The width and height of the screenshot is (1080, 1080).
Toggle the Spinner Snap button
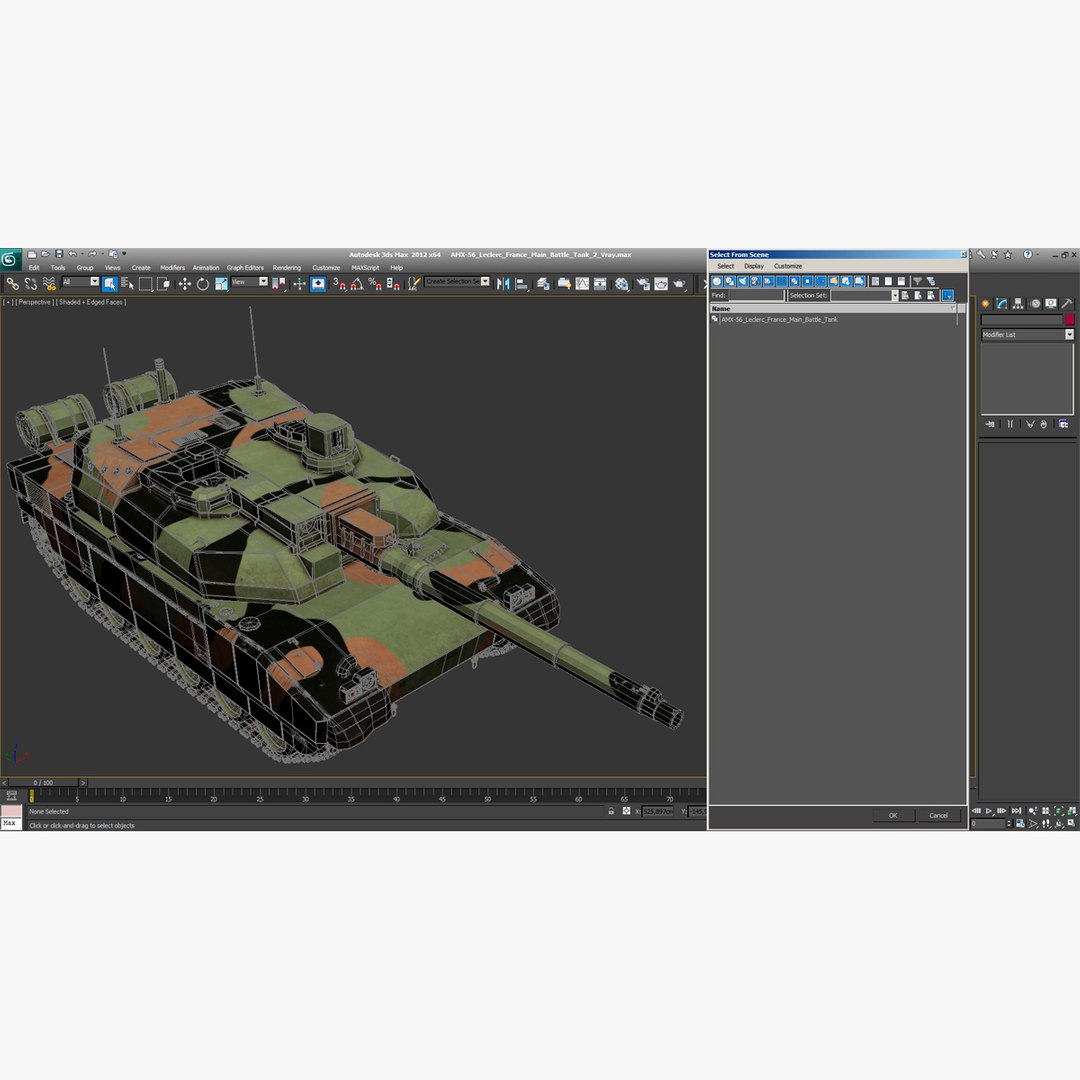tap(393, 284)
